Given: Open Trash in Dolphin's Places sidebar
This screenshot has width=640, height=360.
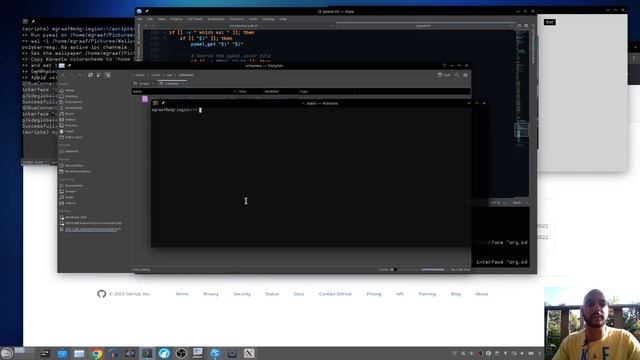Looking at the screenshot, I should point(70,131).
